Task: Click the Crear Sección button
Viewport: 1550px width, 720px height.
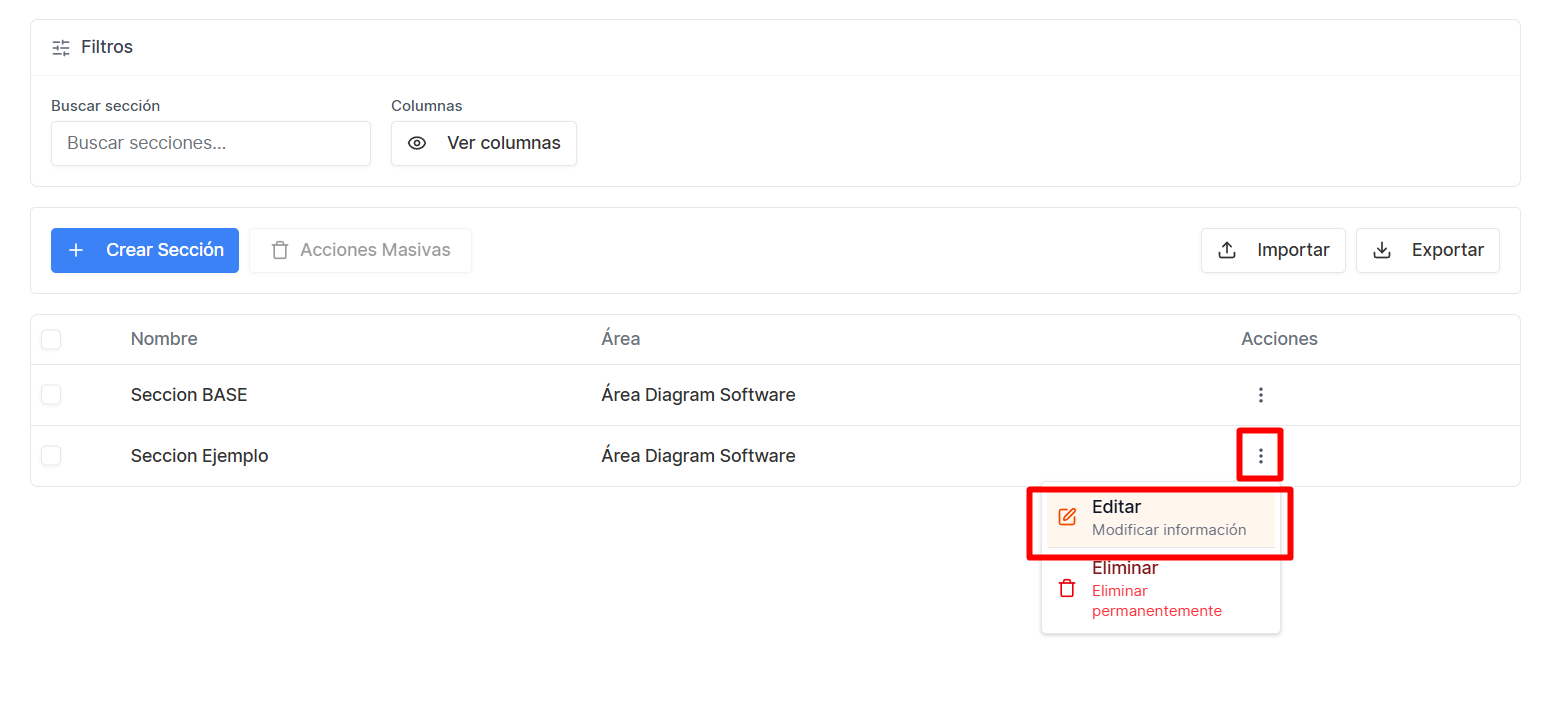Action: click(x=145, y=250)
